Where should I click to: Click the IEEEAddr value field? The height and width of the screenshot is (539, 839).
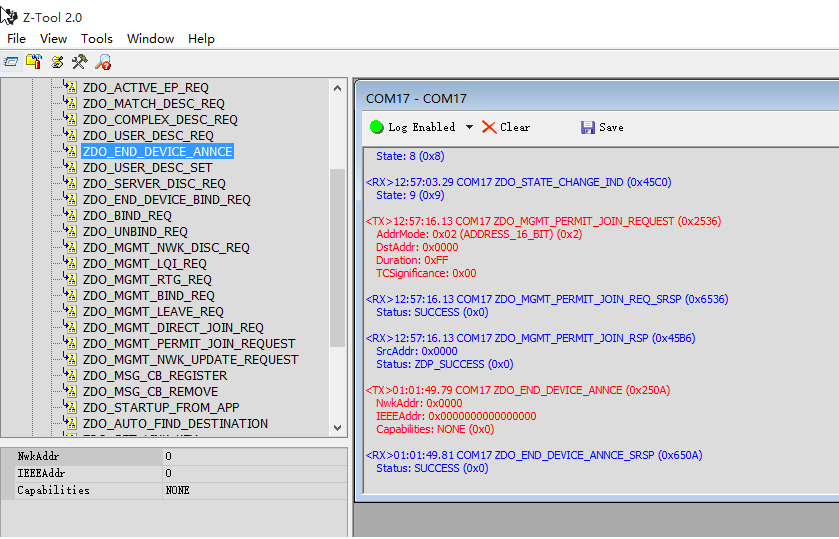[255, 473]
